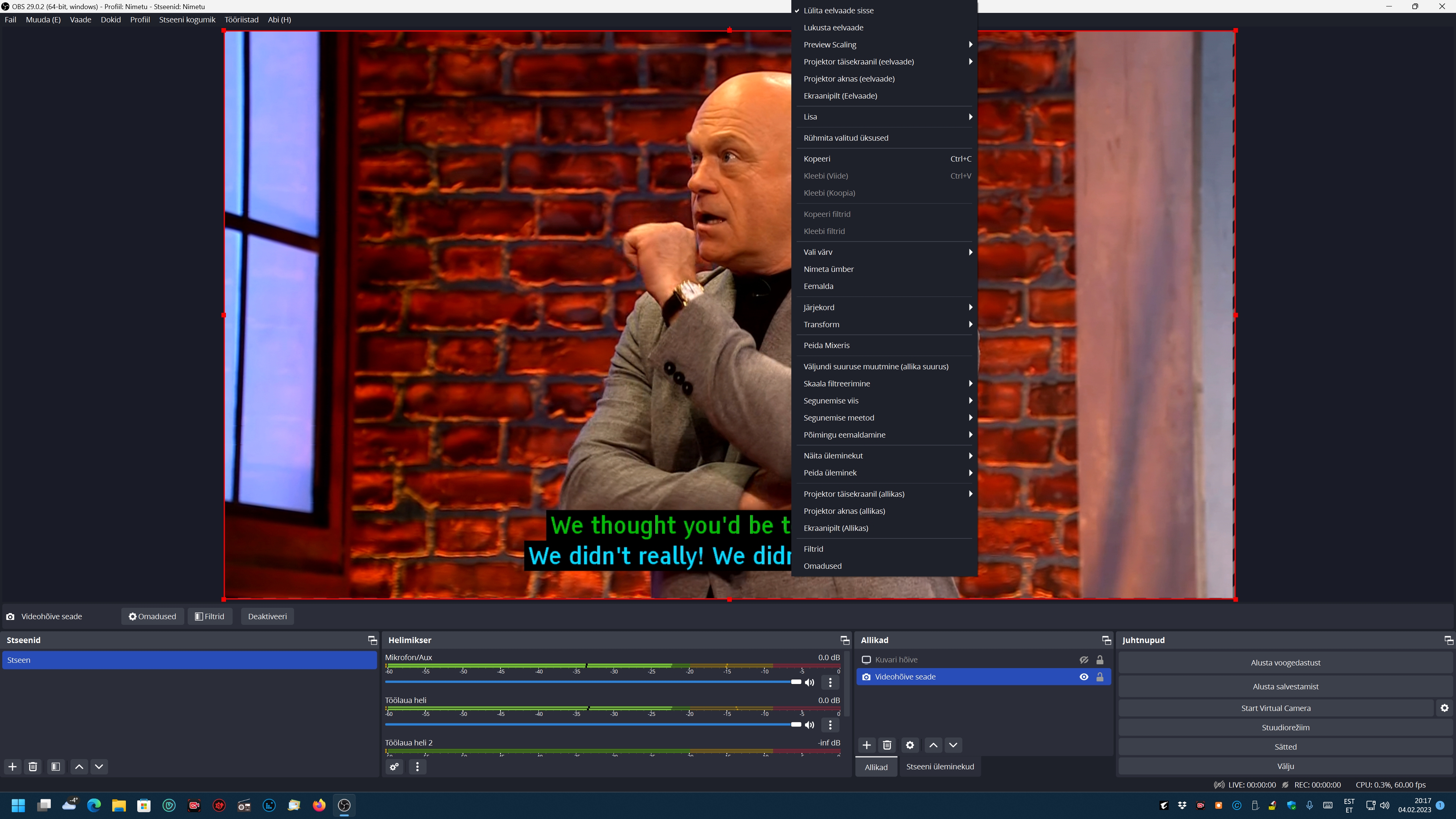This screenshot has width=1456, height=819.
Task: Toggle lock on Videohõive seade source
Action: pos(1099,676)
